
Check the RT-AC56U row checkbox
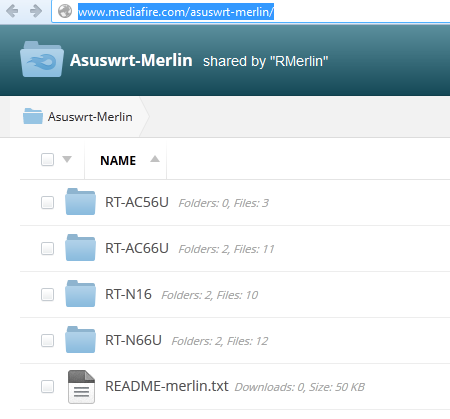47,202
